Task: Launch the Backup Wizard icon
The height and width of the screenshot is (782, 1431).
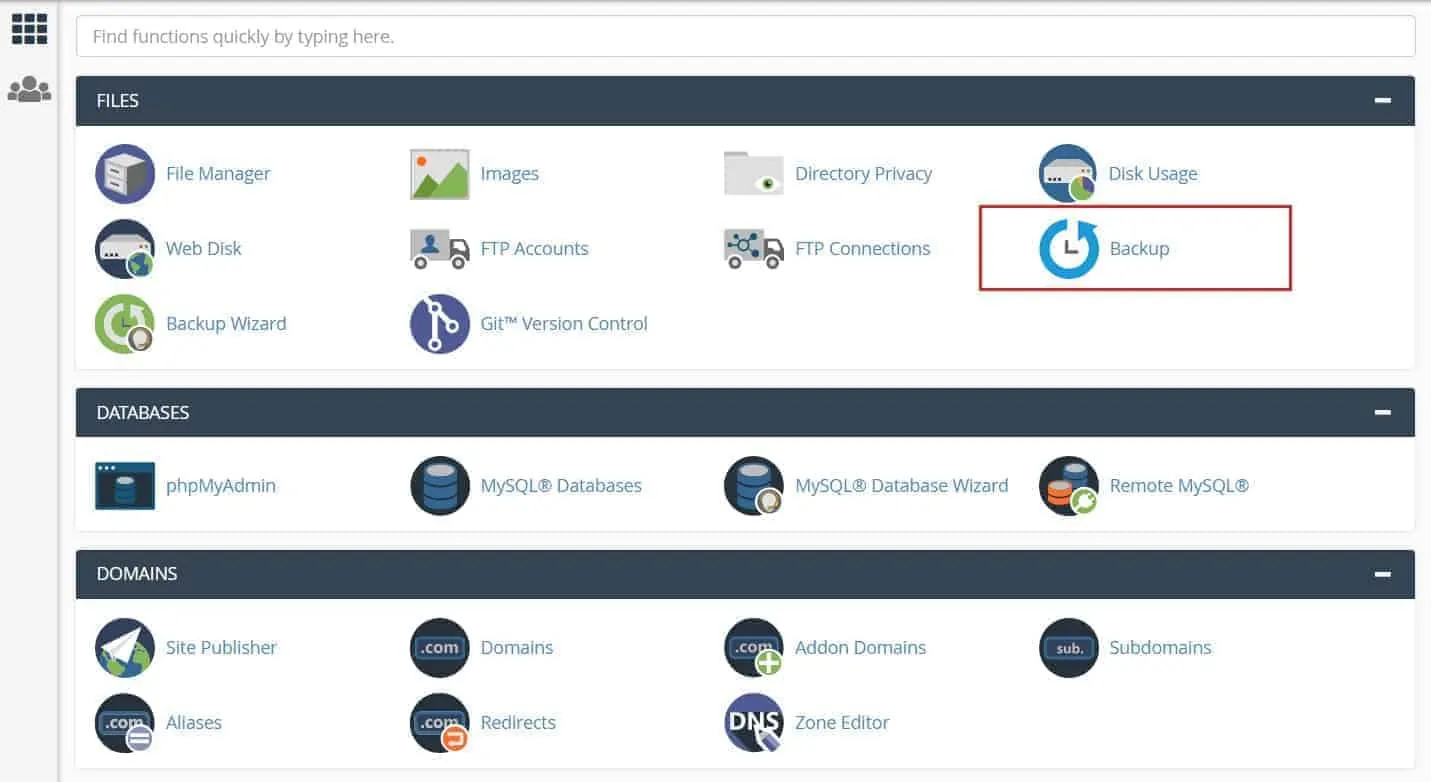Action: click(x=125, y=324)
